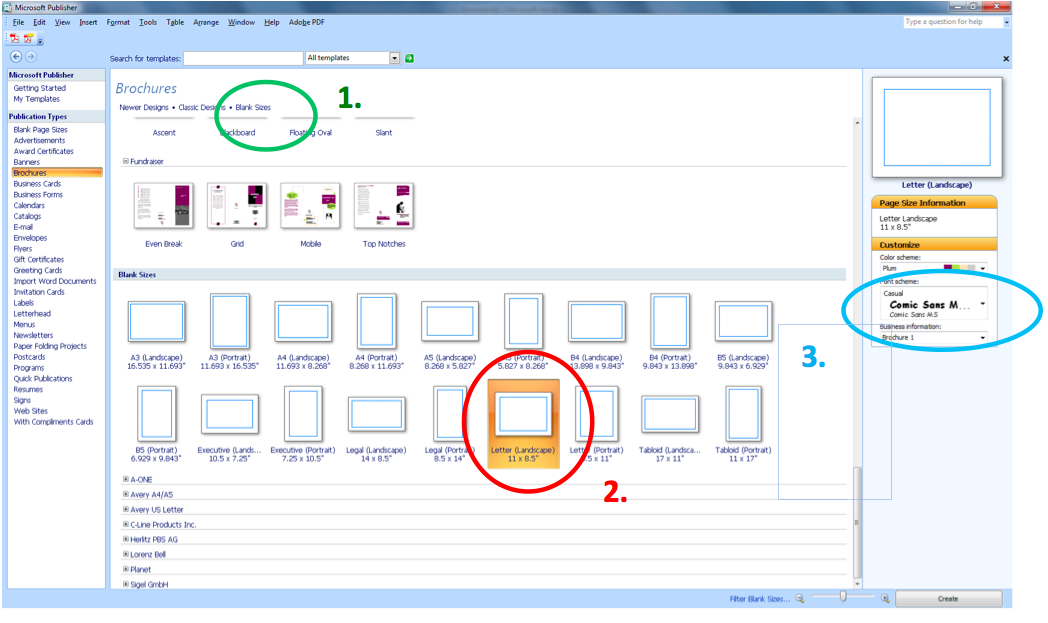
Task: Click the zoom out magnifier icon
Action: (x=800, y=597)
